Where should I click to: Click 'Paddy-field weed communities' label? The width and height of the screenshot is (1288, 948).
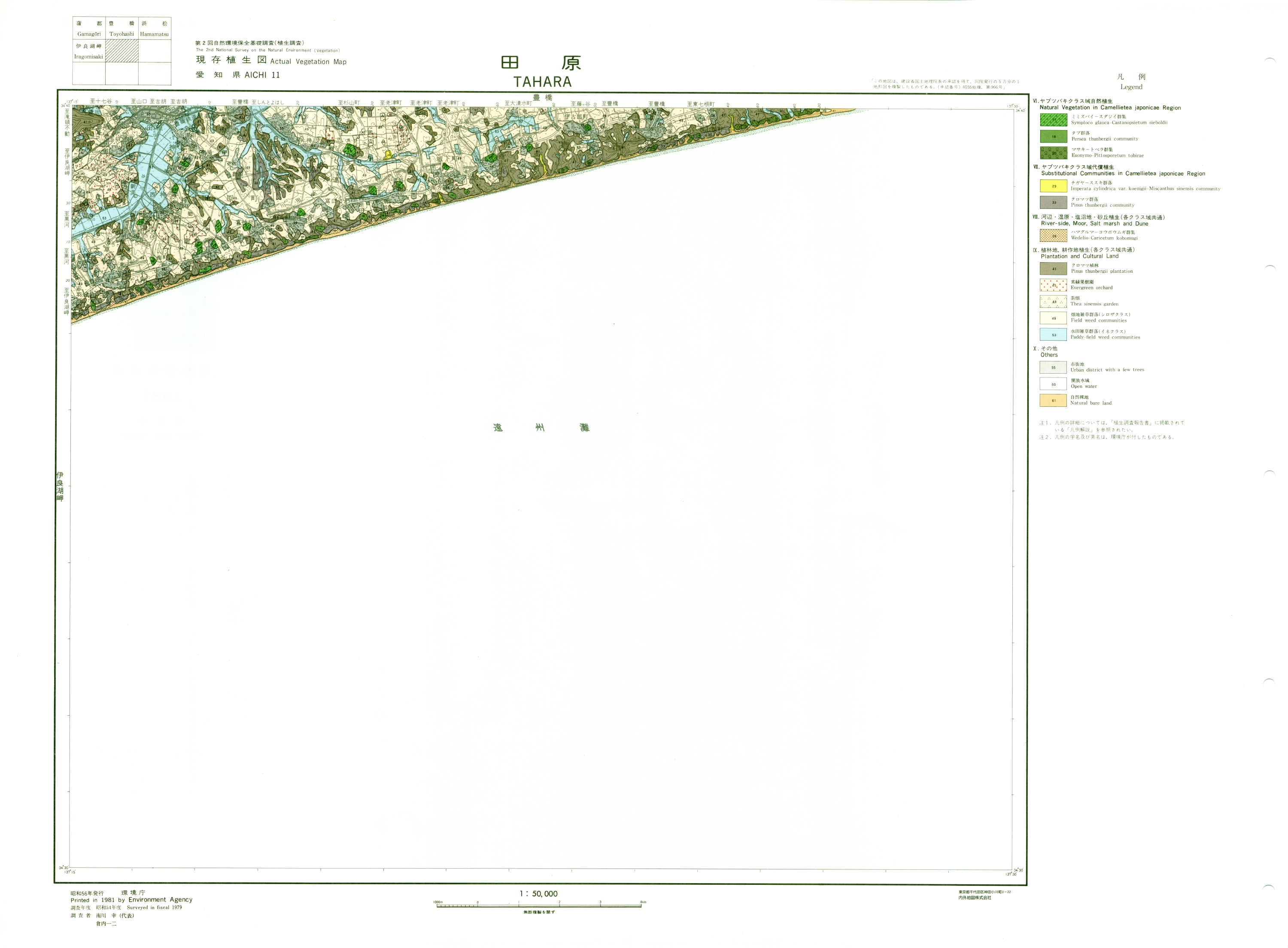pyautogui.click(x=1105, y=337)
